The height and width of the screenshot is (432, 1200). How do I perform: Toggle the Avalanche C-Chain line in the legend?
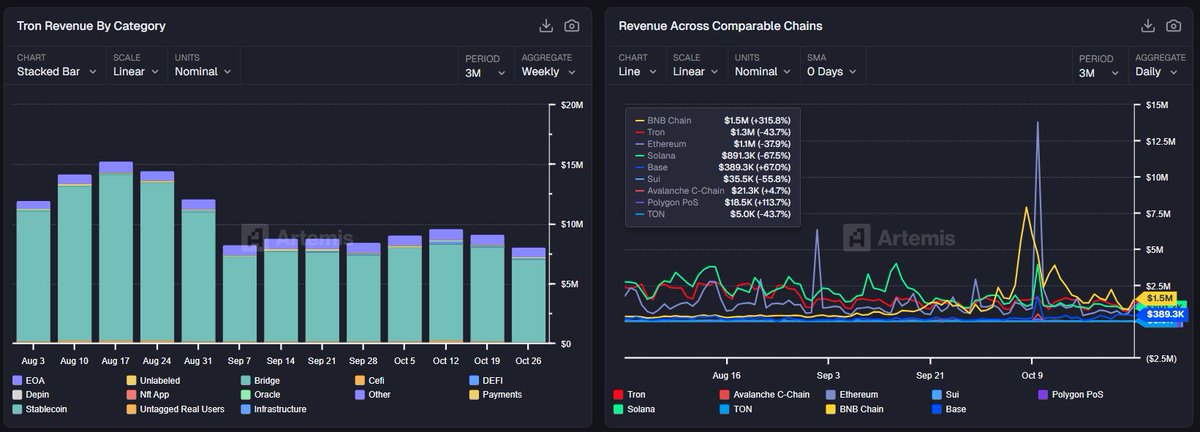765,395
